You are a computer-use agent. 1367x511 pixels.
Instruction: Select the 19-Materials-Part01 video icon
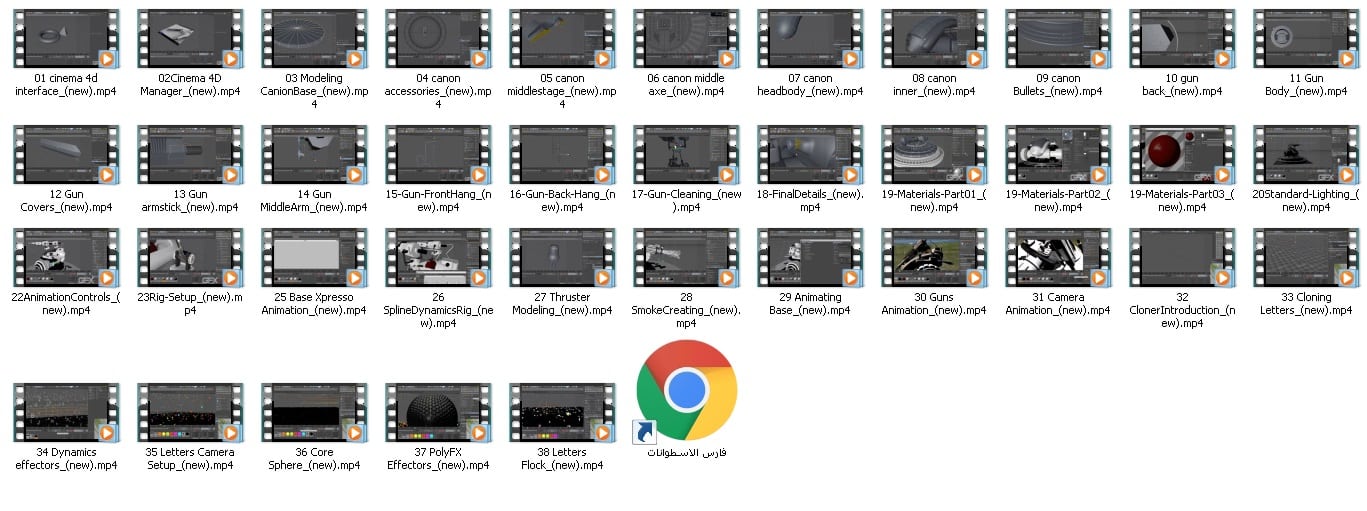pos(934,154)
